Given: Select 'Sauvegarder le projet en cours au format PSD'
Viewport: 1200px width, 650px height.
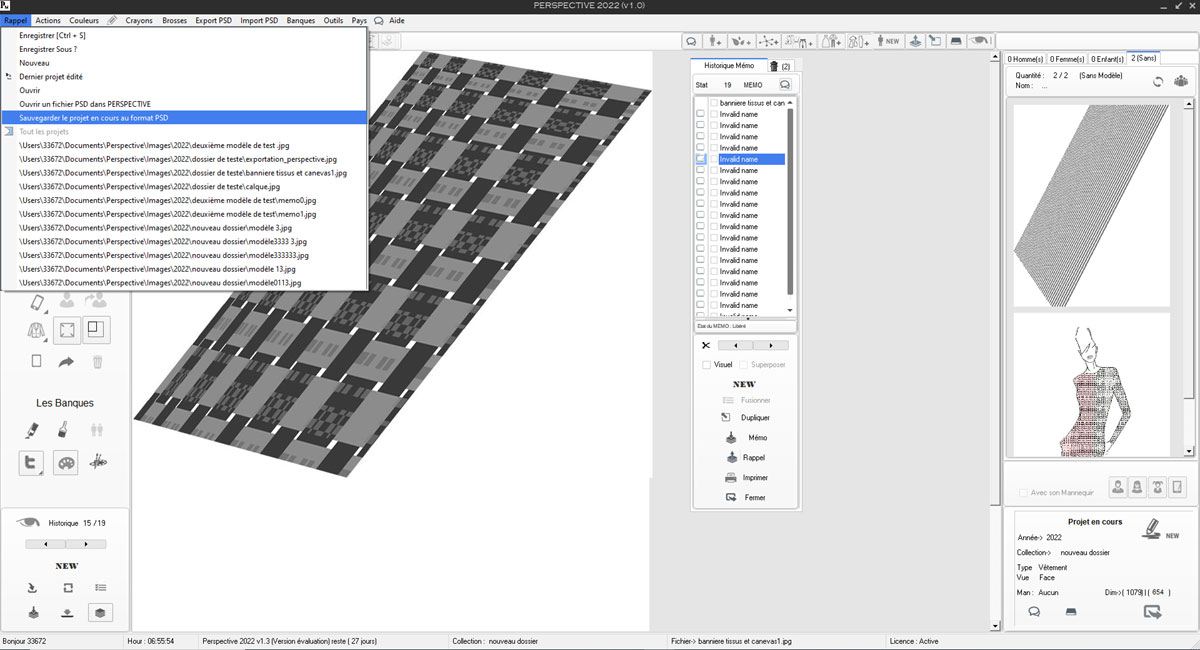Looking at the screenshot, I should click(93, 117).
